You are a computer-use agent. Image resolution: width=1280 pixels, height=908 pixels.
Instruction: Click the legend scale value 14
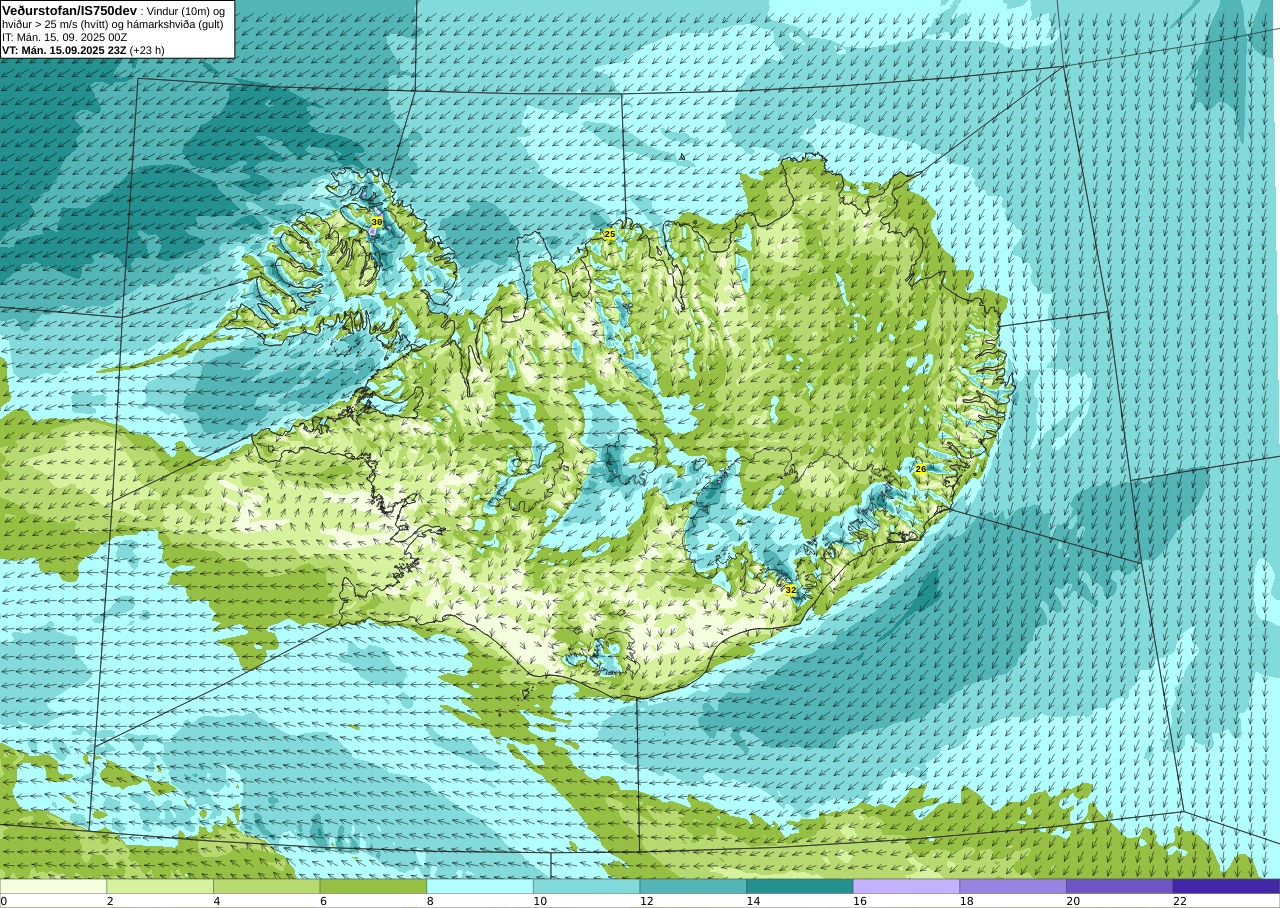tap(753, 901)
